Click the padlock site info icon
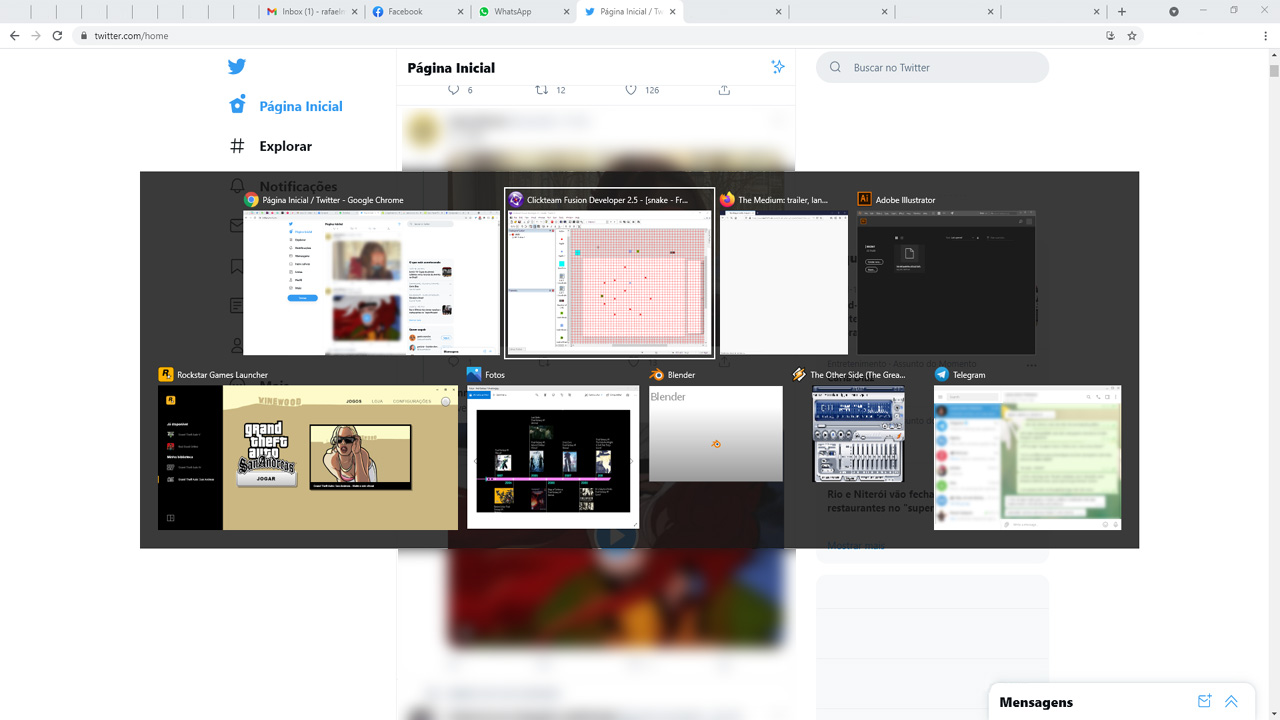 click(84, 35)
